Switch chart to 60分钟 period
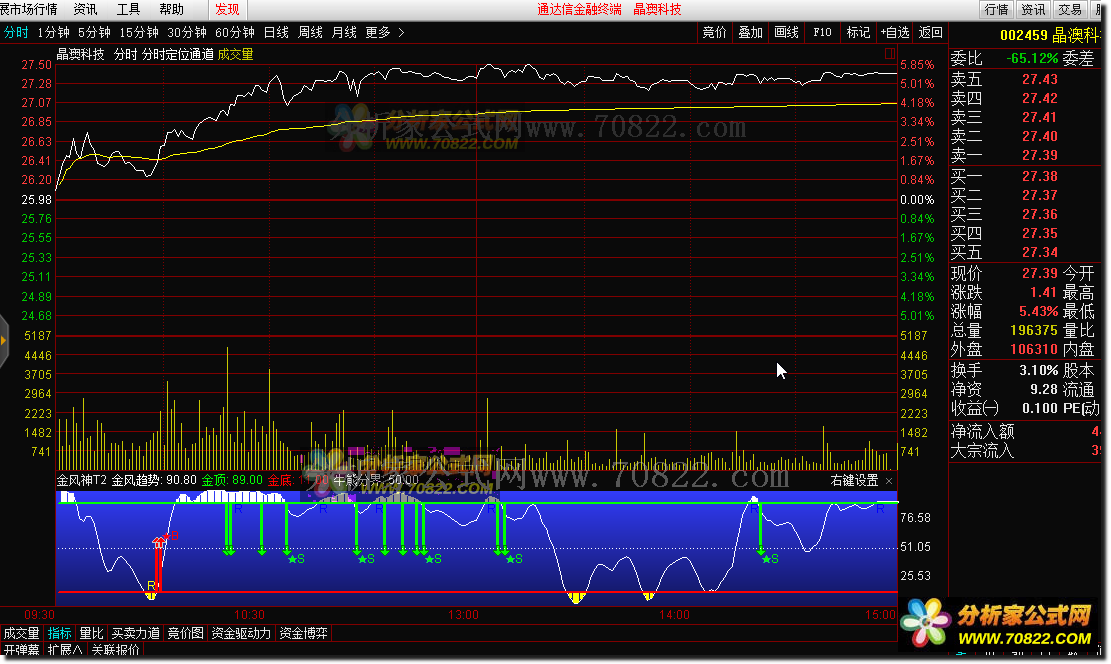 click(235, 33)
